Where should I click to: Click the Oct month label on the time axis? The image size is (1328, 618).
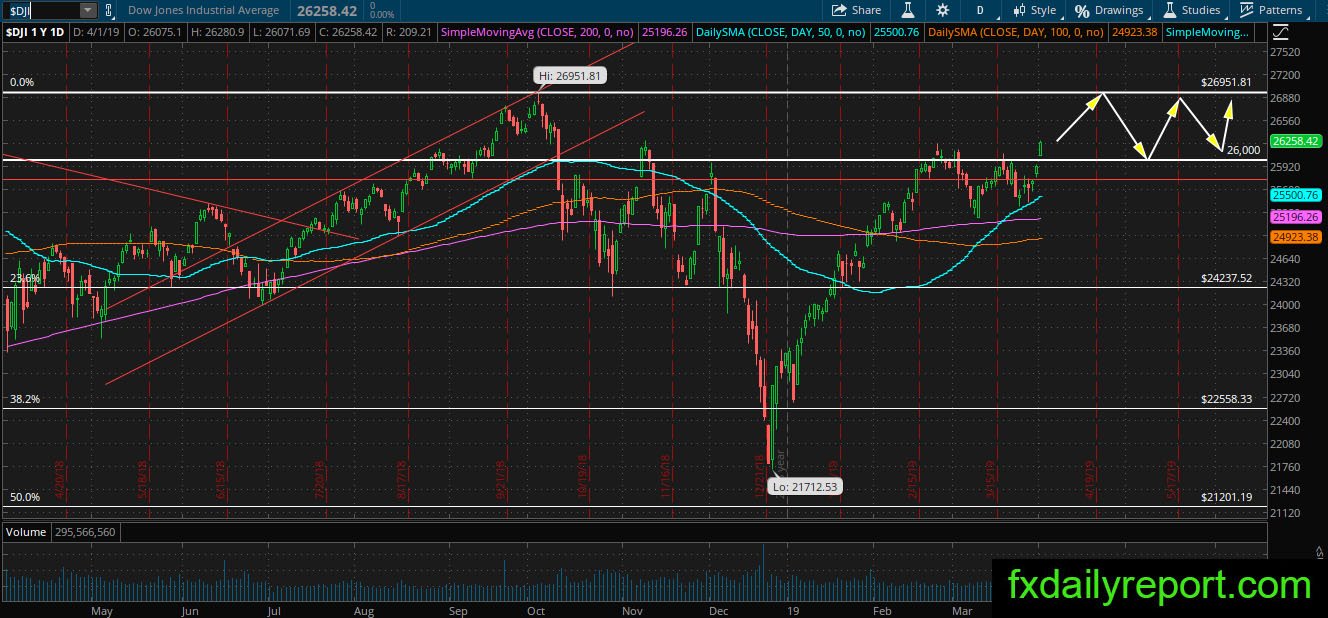[535, 609]
